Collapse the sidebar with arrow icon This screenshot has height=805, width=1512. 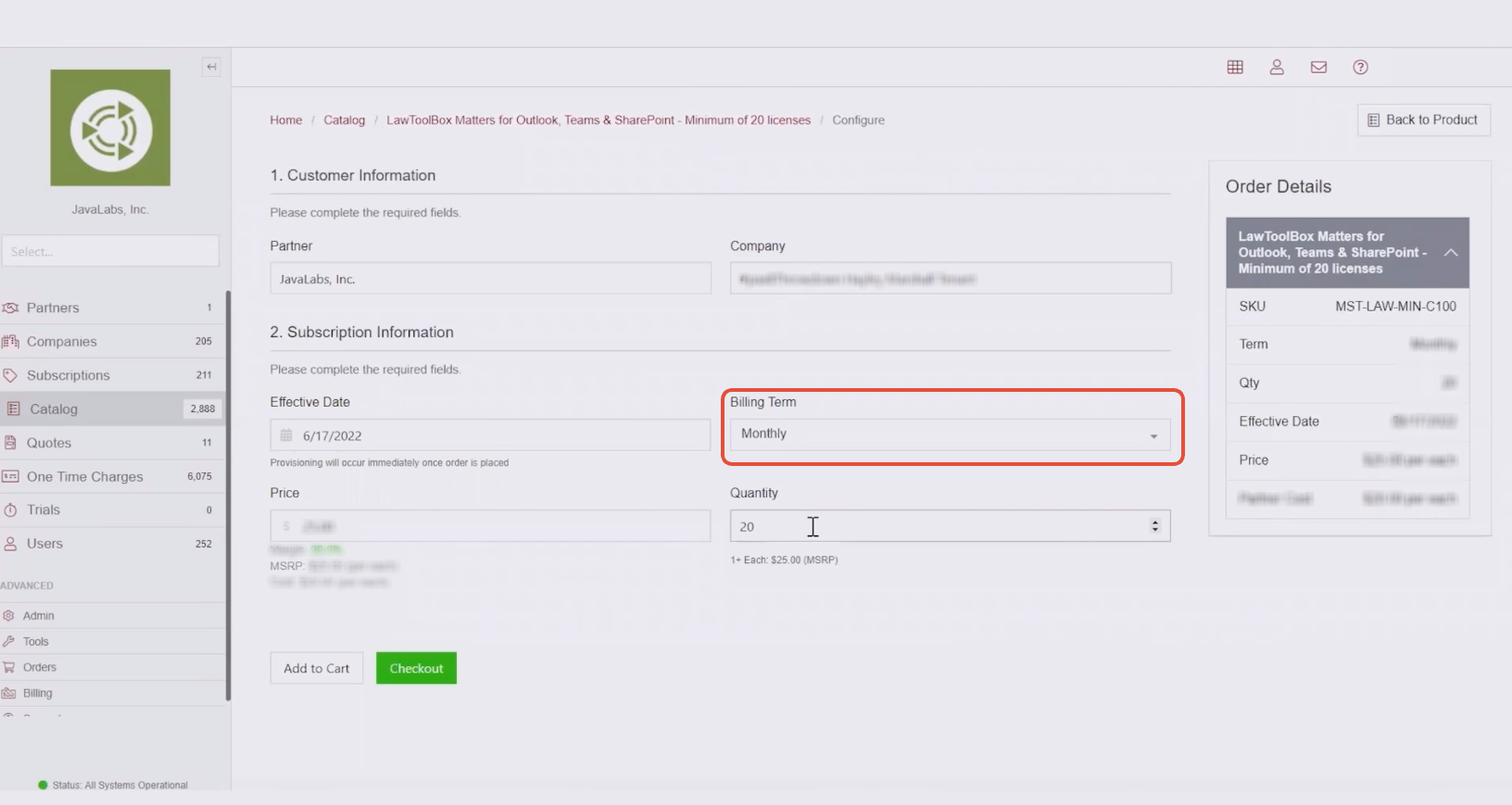tap(211, 67)
